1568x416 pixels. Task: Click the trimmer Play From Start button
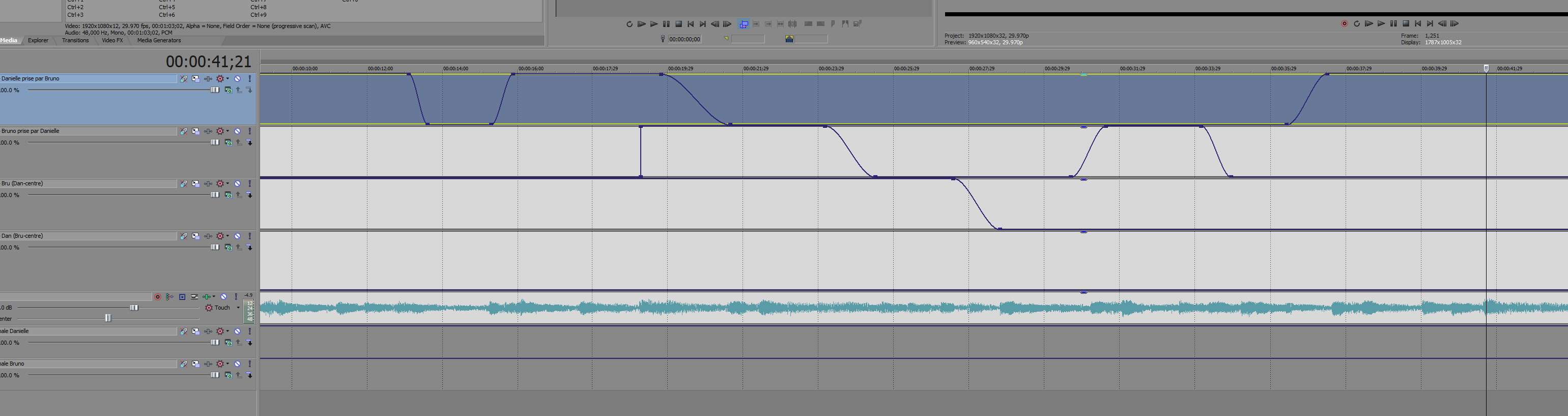tap(642, 24)
